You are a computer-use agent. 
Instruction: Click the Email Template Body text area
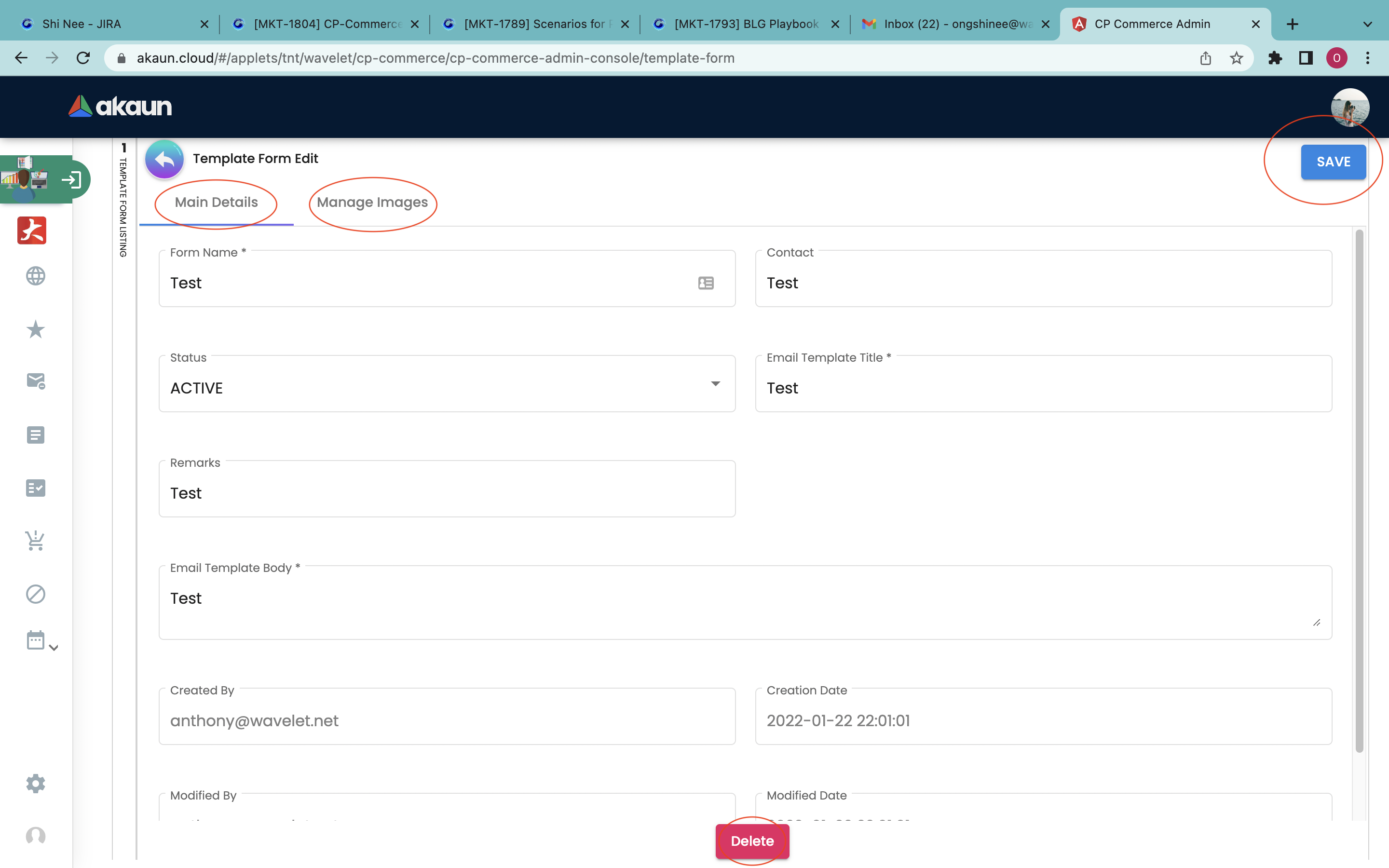[745, 602]
